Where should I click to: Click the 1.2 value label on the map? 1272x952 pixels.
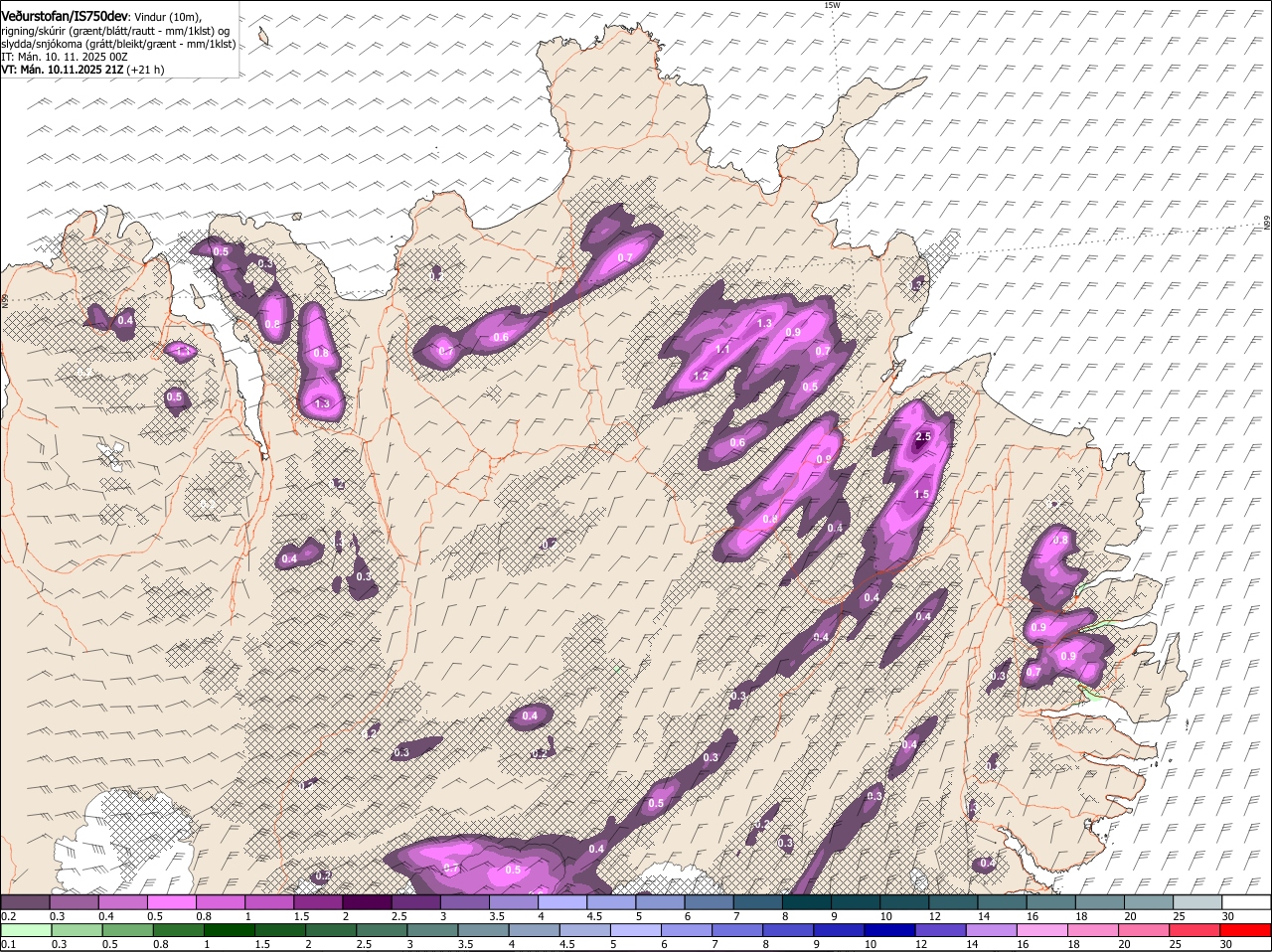701,377
